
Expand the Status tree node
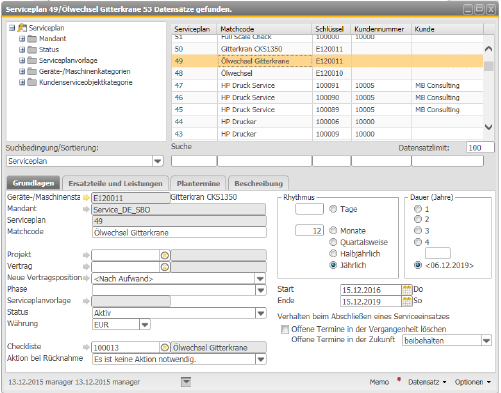tap(22, 50)
